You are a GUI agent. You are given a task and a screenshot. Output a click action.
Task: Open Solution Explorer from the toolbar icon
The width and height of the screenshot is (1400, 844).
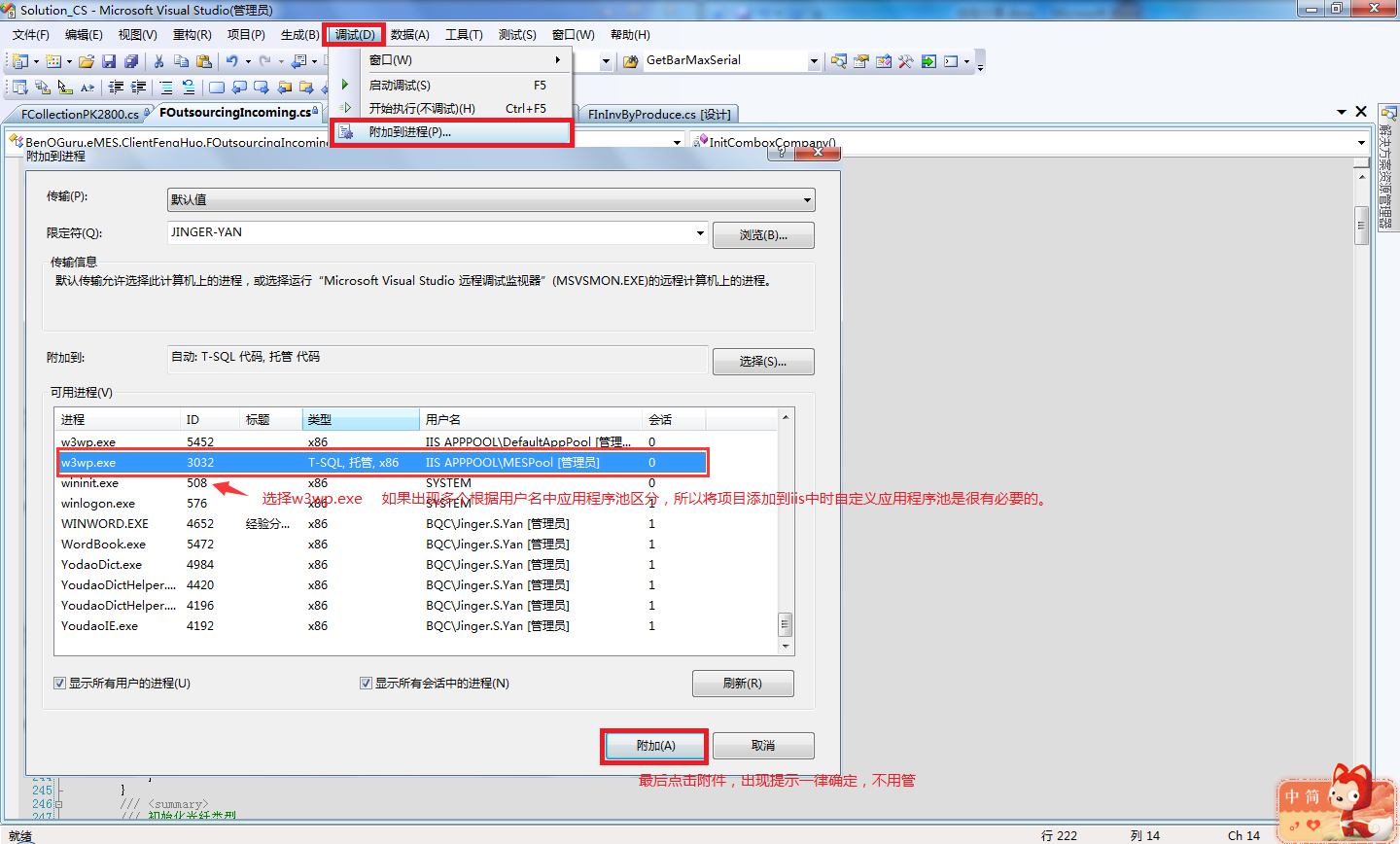[839, 61]
